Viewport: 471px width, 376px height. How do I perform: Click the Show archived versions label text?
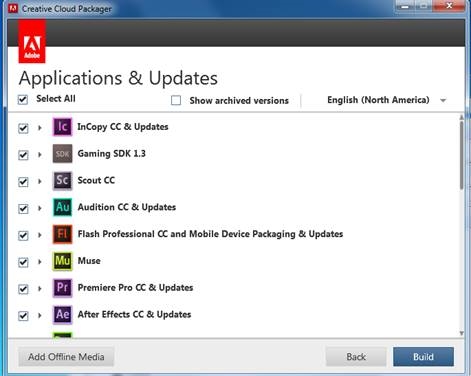239,101
